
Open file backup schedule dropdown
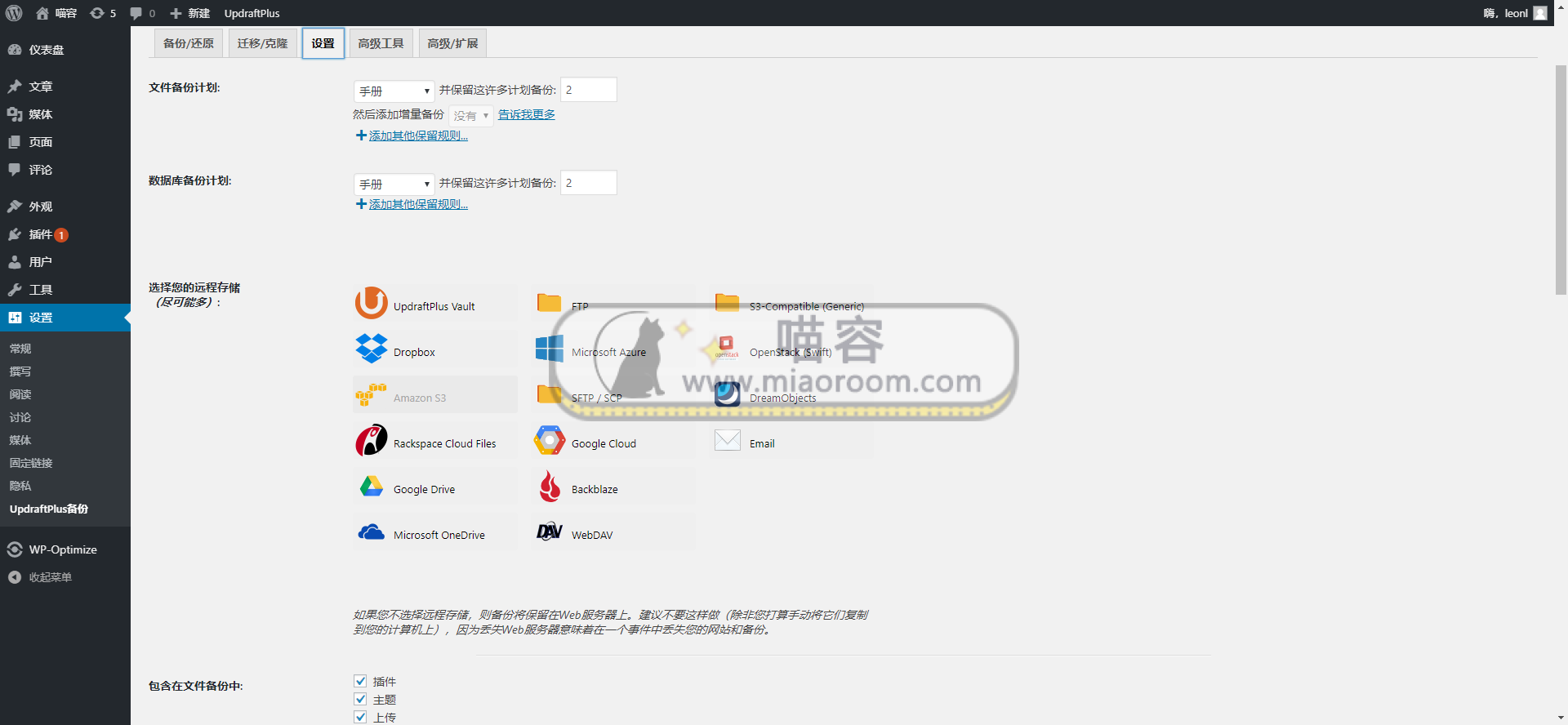pos(394,91)
